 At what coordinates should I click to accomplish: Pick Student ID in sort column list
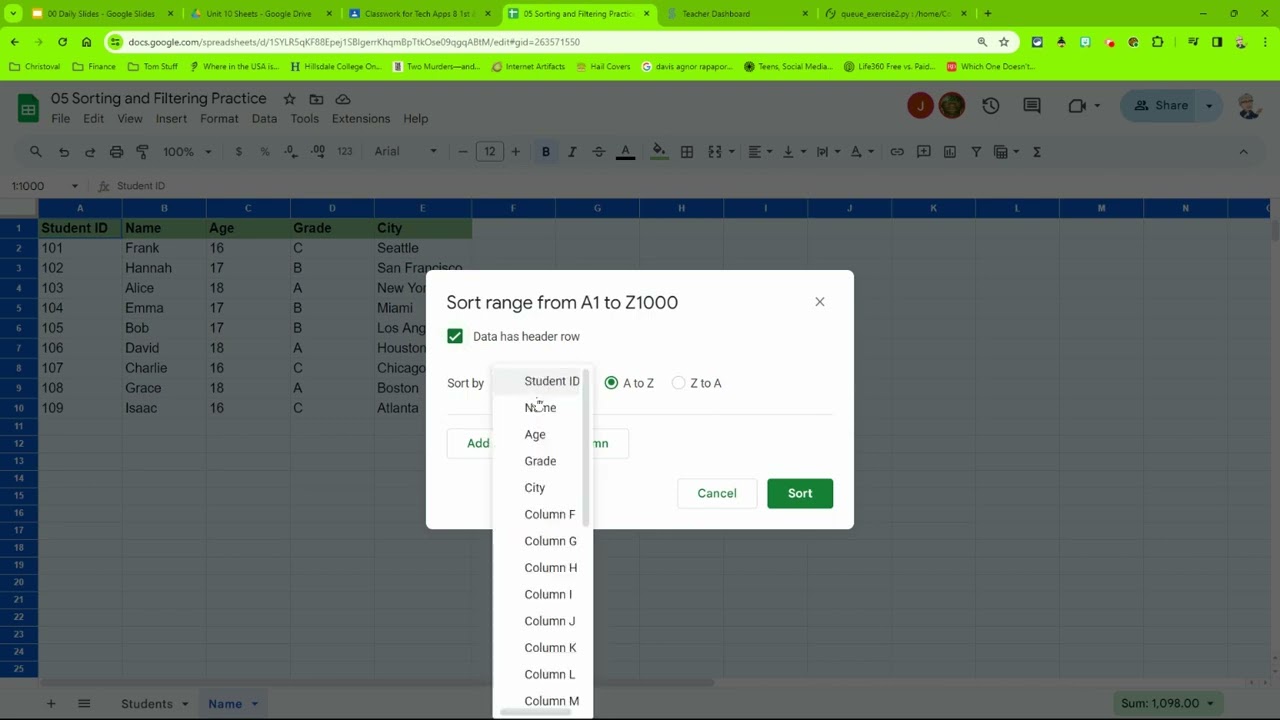tap(551, 381)
